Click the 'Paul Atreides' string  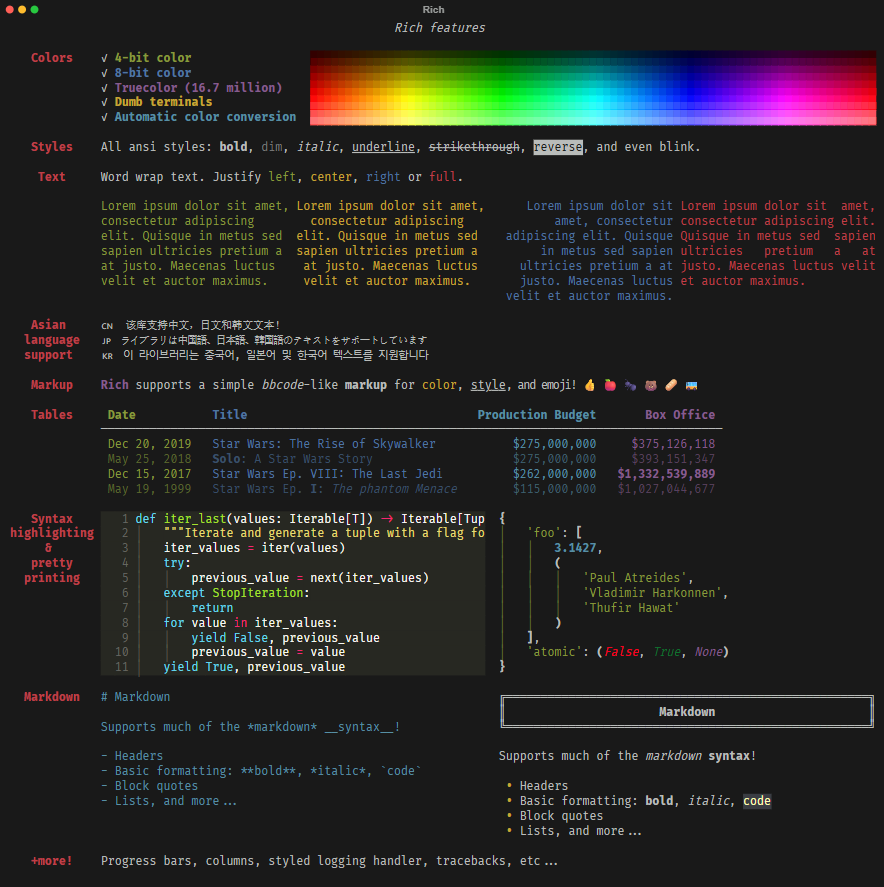pos(635,578)
